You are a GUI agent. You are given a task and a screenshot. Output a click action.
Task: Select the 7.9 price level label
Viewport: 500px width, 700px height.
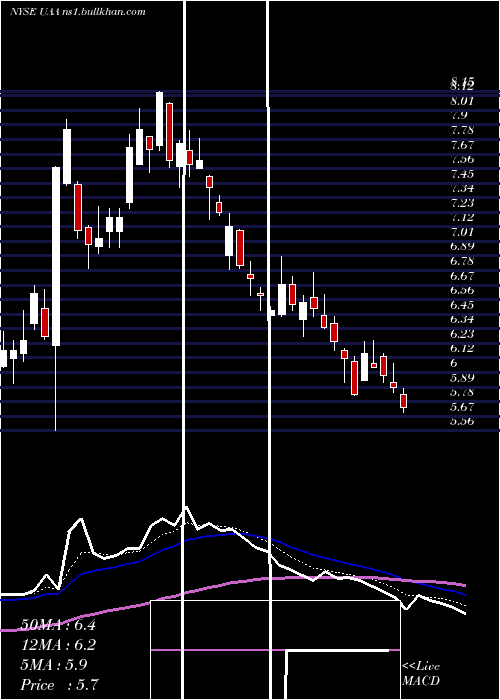(459, 116)
